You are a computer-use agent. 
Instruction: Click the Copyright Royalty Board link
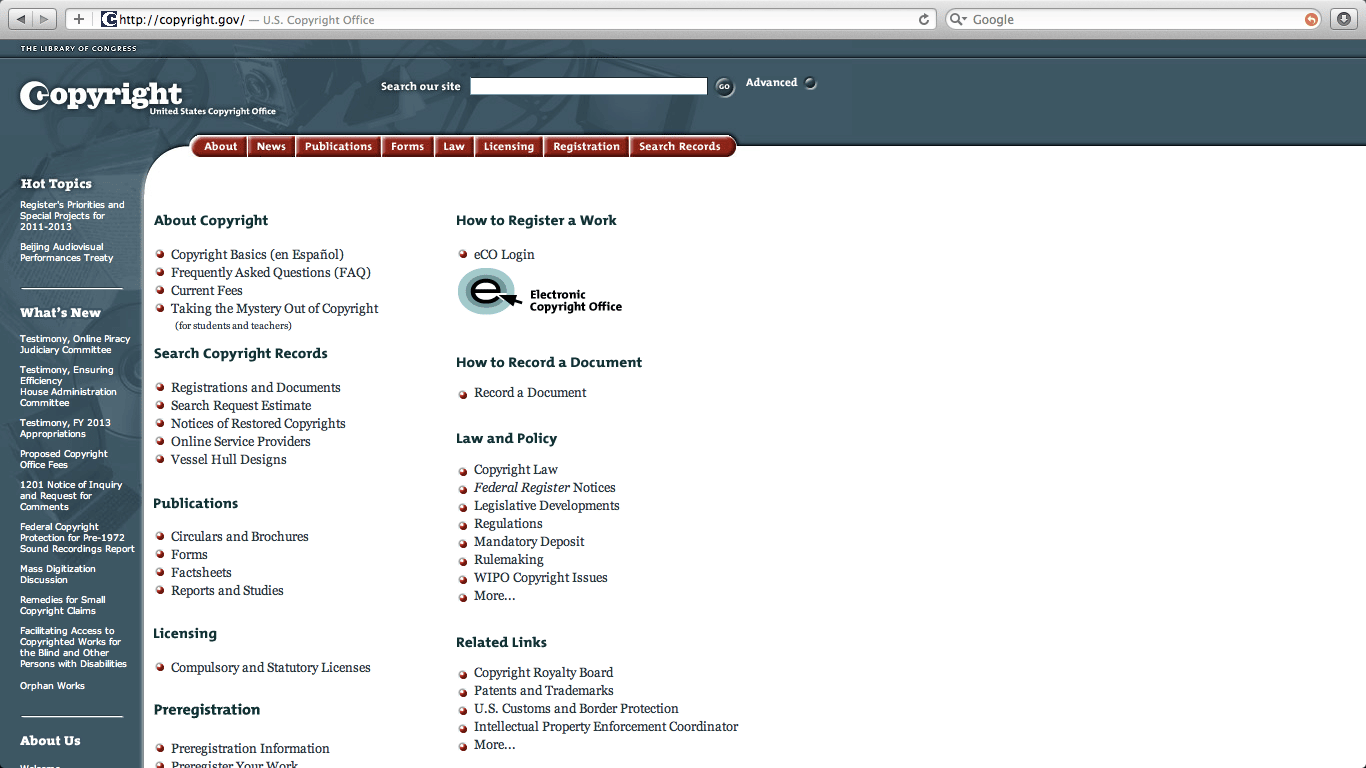543,672
